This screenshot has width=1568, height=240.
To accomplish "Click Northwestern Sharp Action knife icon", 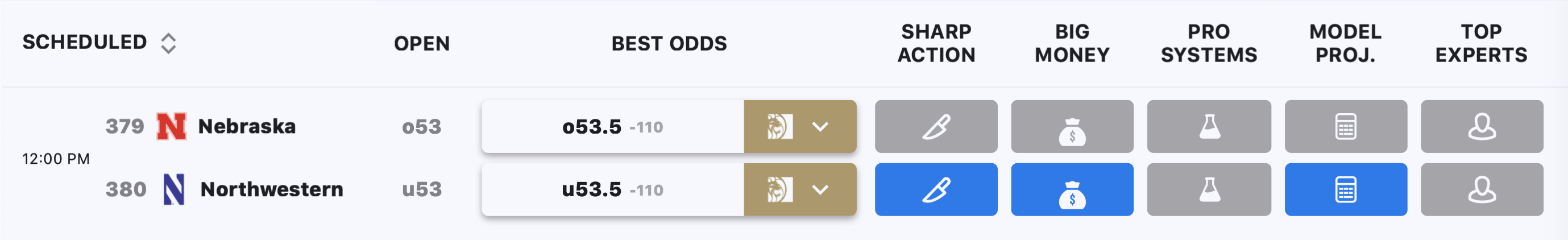I will coord(936,189).
